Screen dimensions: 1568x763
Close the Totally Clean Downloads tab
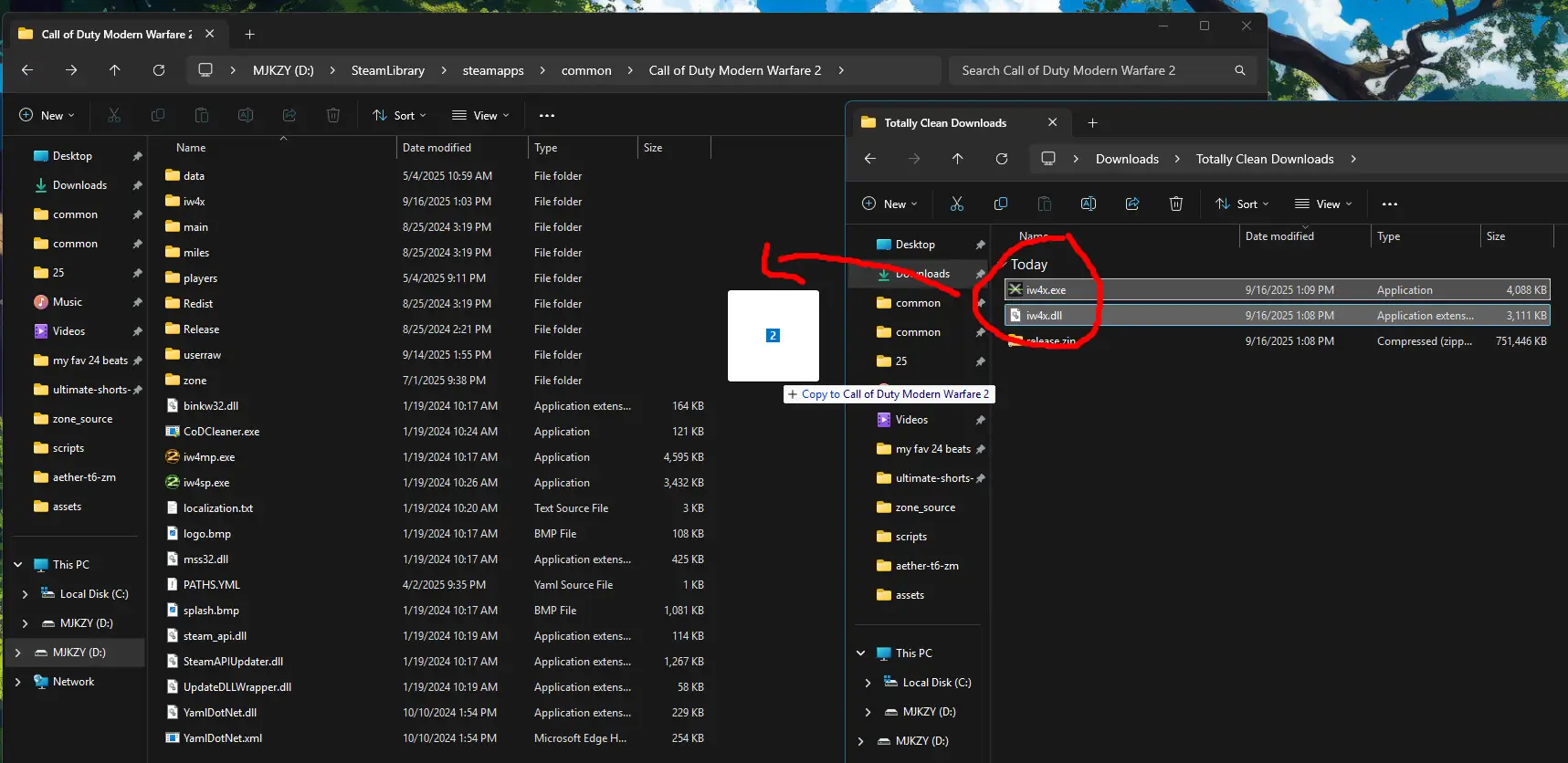coord(1052,122)
